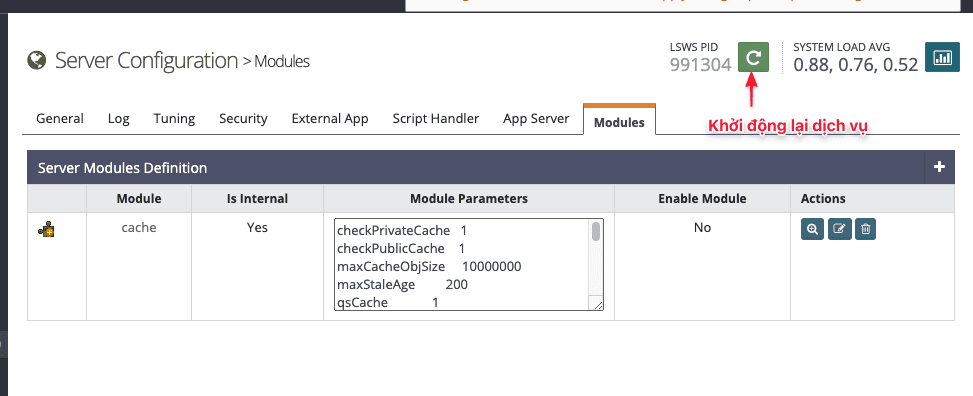Open the External App tab
Image resolution: width=973 pixels, height=396 pixels.
click(330, 119)
